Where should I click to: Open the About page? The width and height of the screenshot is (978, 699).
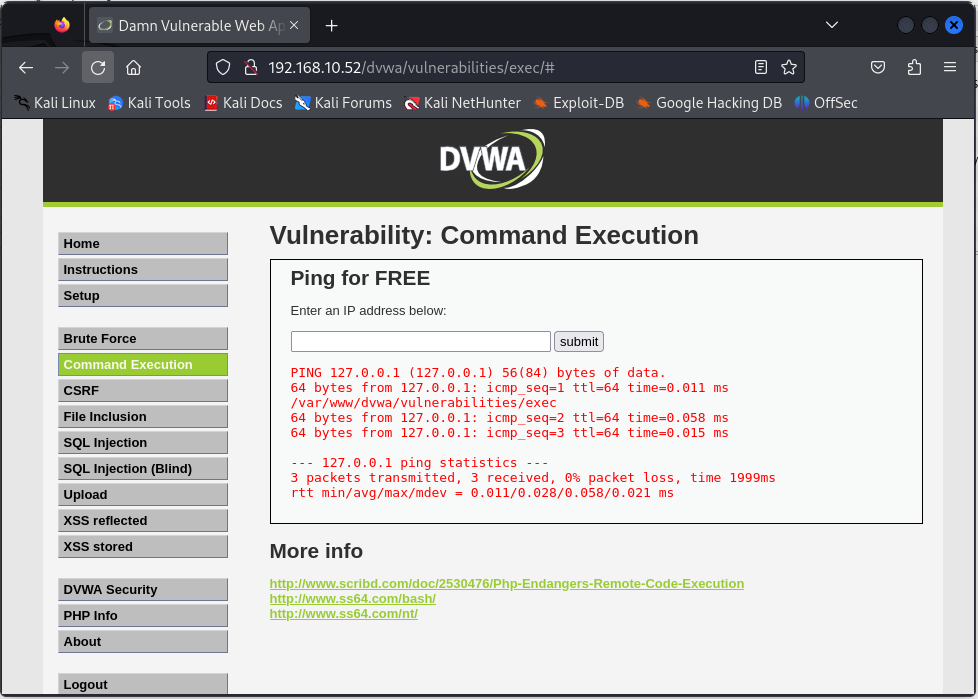[x=143, y=642]
